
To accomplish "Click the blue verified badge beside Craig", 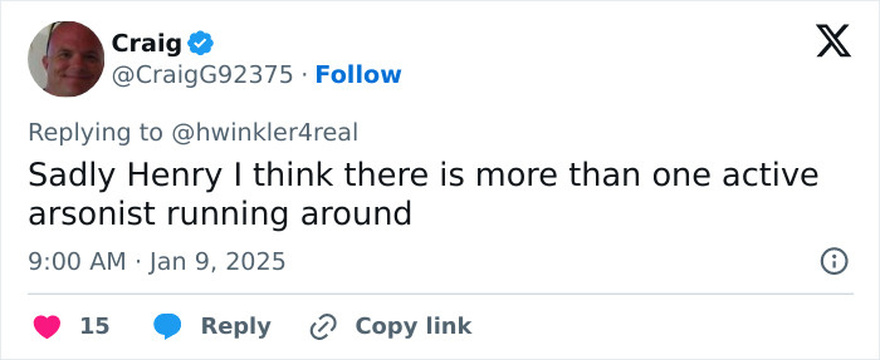I will coord(200,43).
